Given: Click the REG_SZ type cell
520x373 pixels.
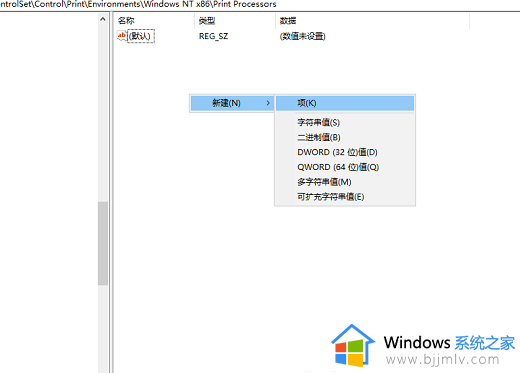Looking at the screenshot, I should click(213, 36).
